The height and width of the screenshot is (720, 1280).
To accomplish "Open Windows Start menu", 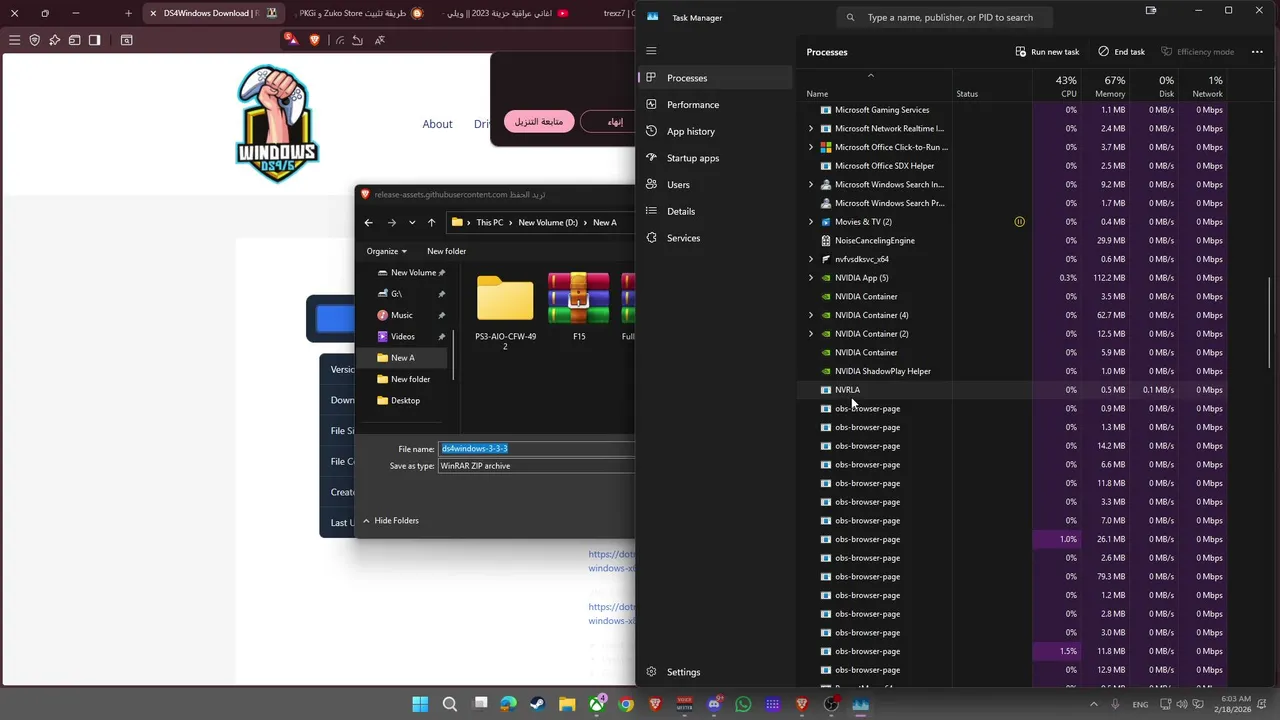I will tap(420, 704).
